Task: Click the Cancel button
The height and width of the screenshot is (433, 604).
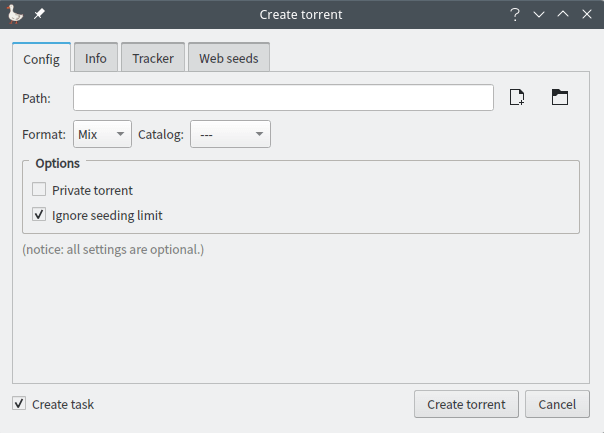Action: pyautogui.click(x=557, y=404)
